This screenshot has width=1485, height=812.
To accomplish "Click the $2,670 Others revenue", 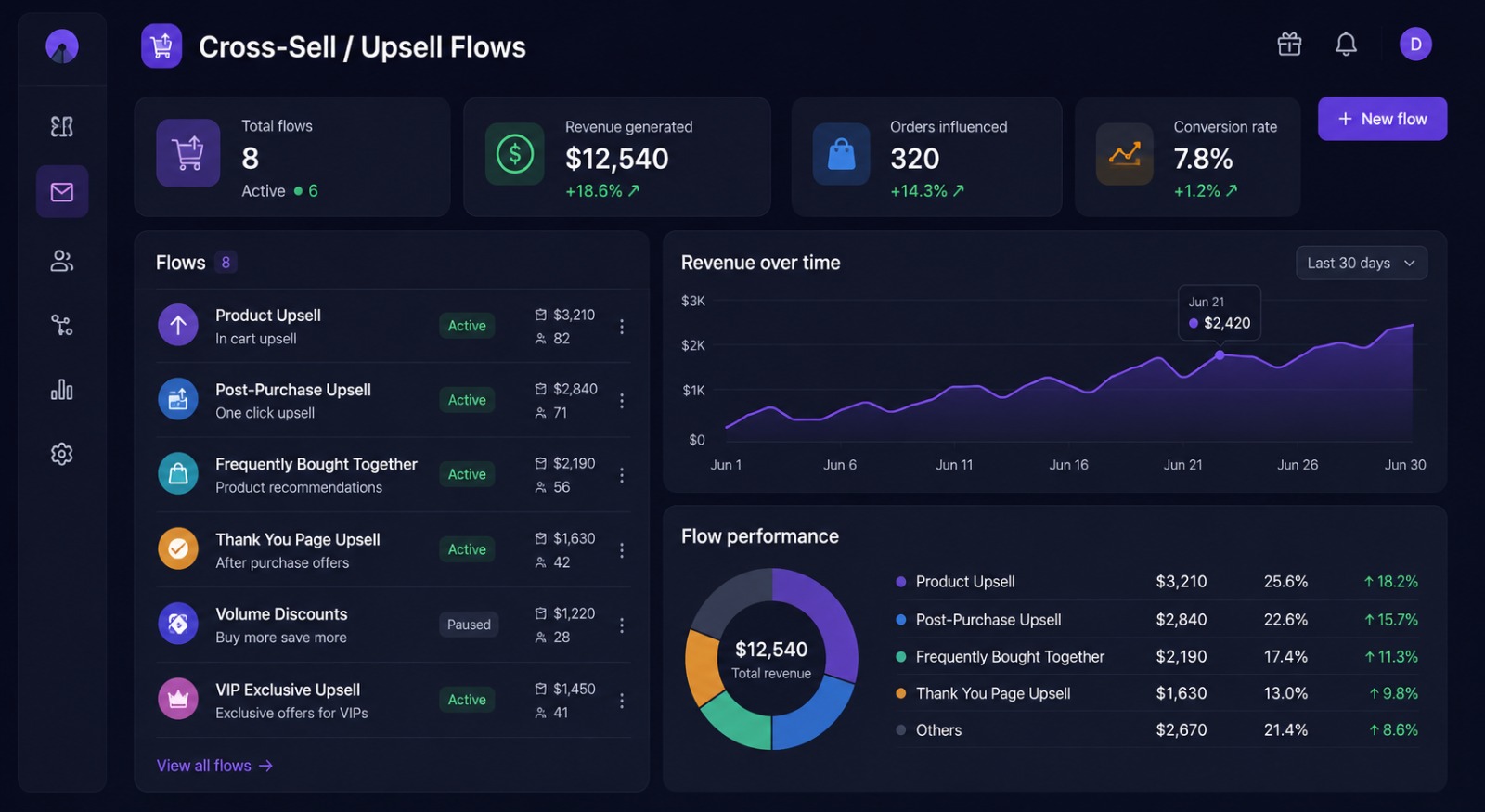I will (1182, 730).
